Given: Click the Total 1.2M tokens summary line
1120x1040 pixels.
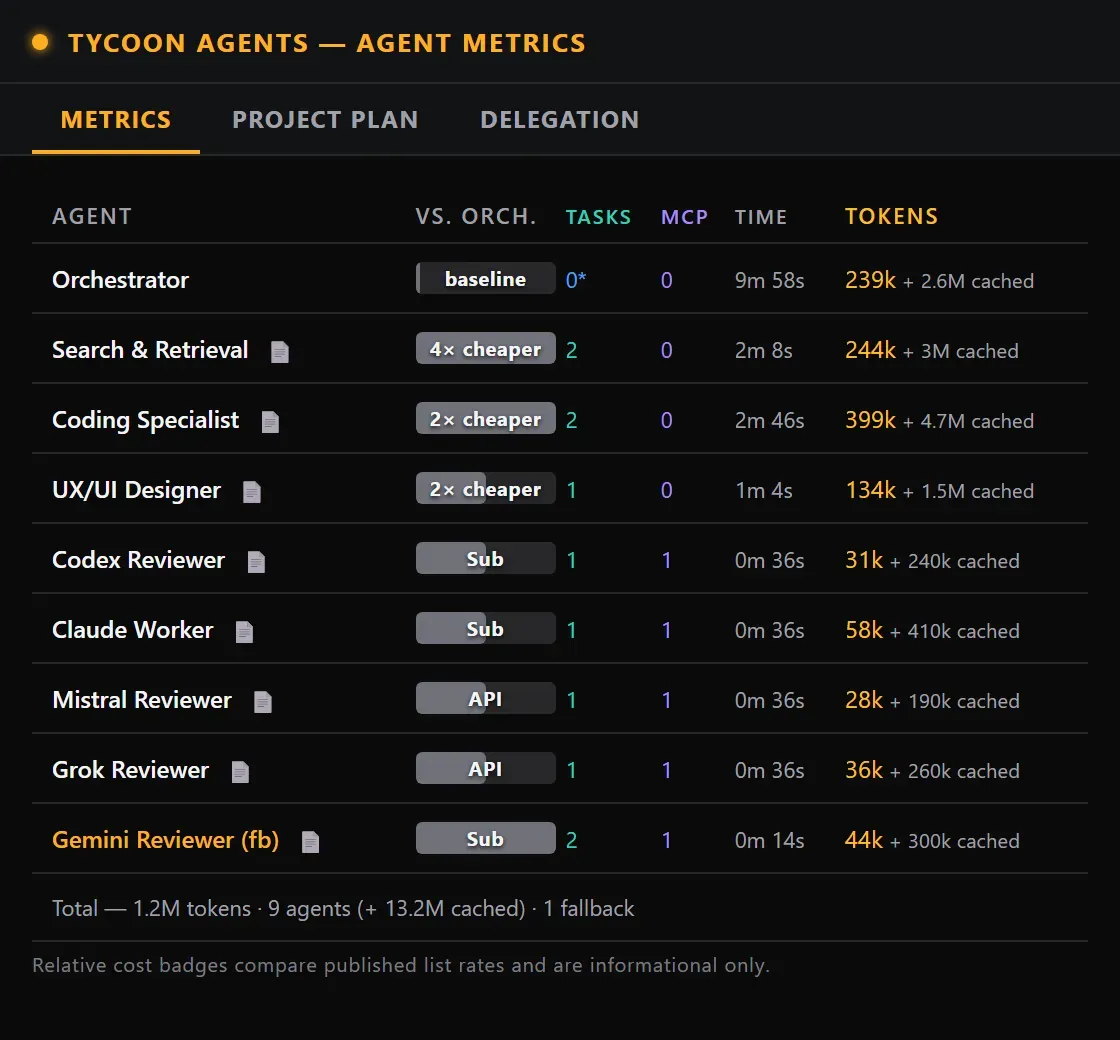Looking at the screenshot, I should (x=343, y=909).
